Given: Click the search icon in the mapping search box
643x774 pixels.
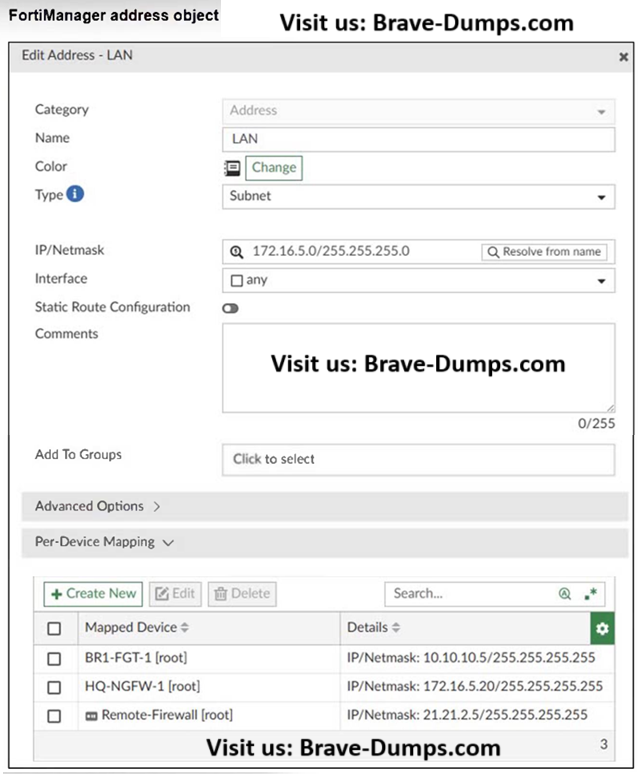Looking at the screenshot, I should (565, 594).
